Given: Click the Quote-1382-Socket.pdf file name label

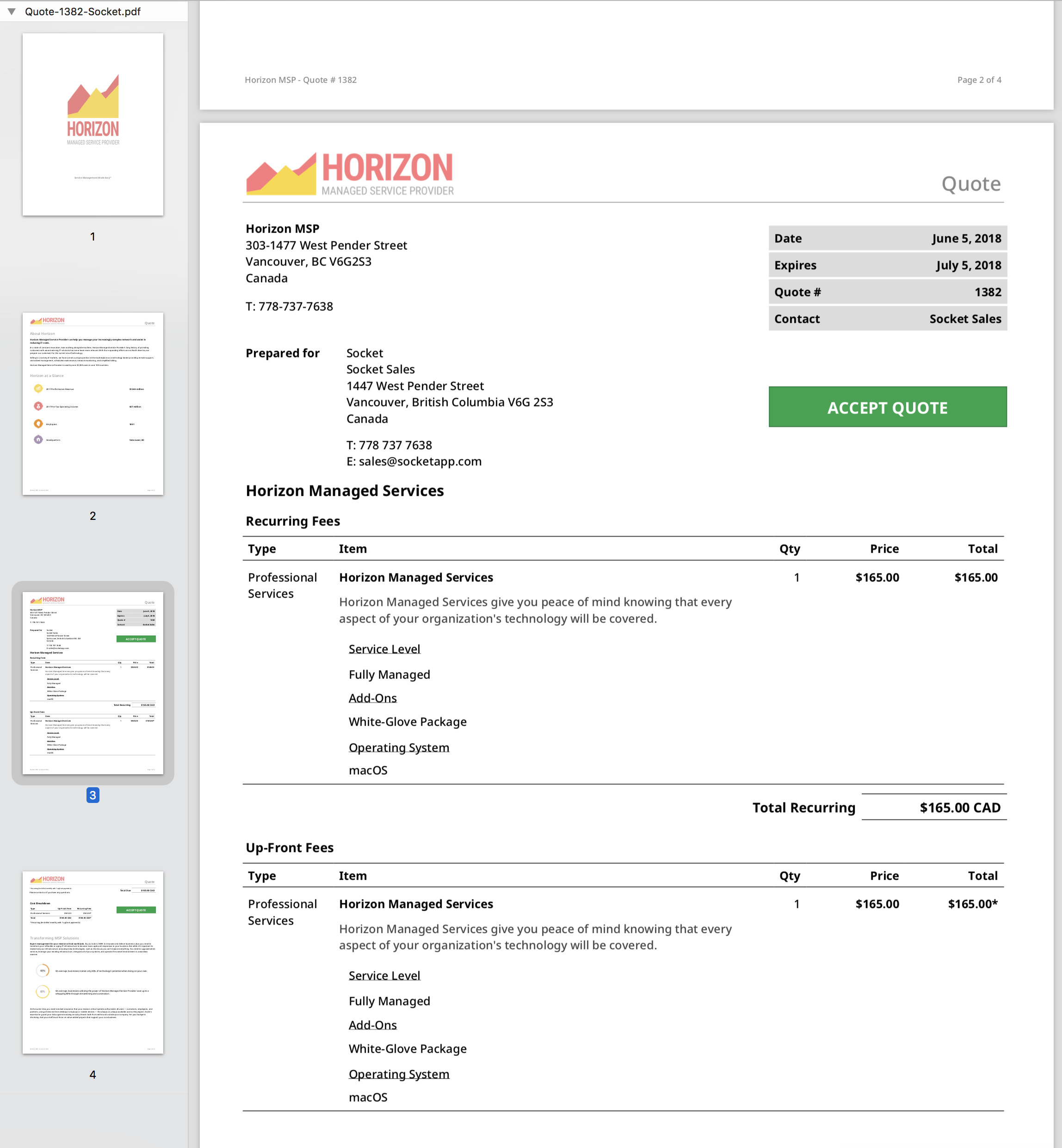Looking at the screenshot, I should pyautogui.click(x=82, y=12).
